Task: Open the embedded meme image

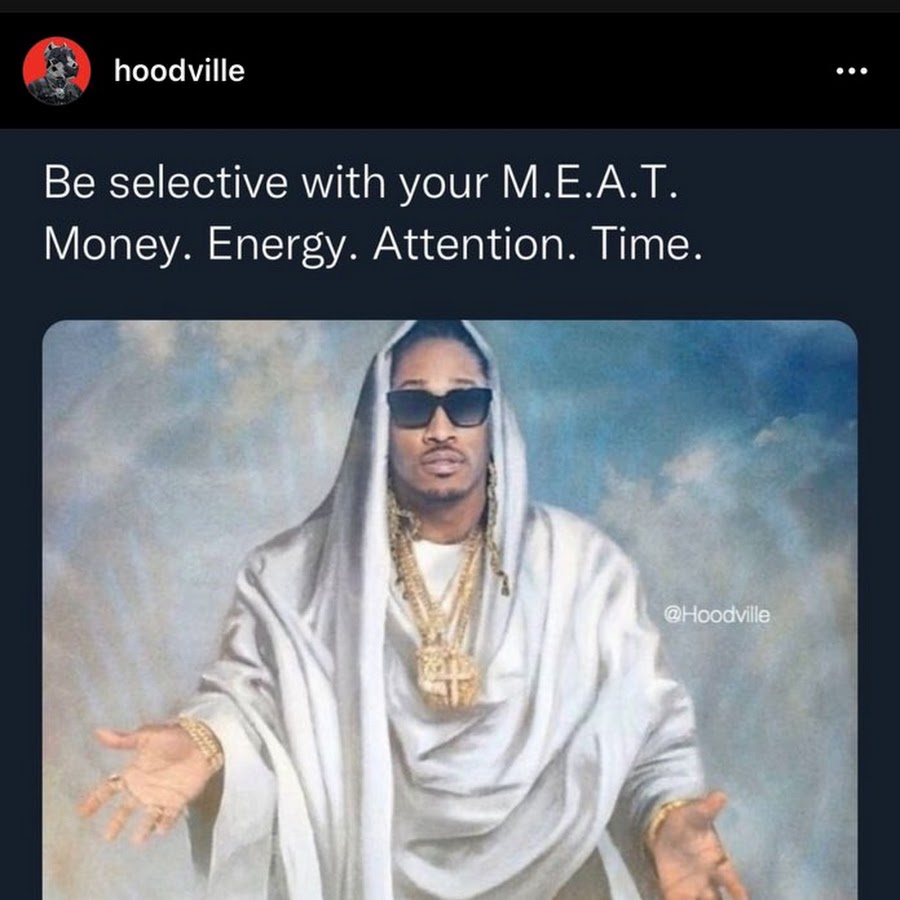Action: point(450,610)
